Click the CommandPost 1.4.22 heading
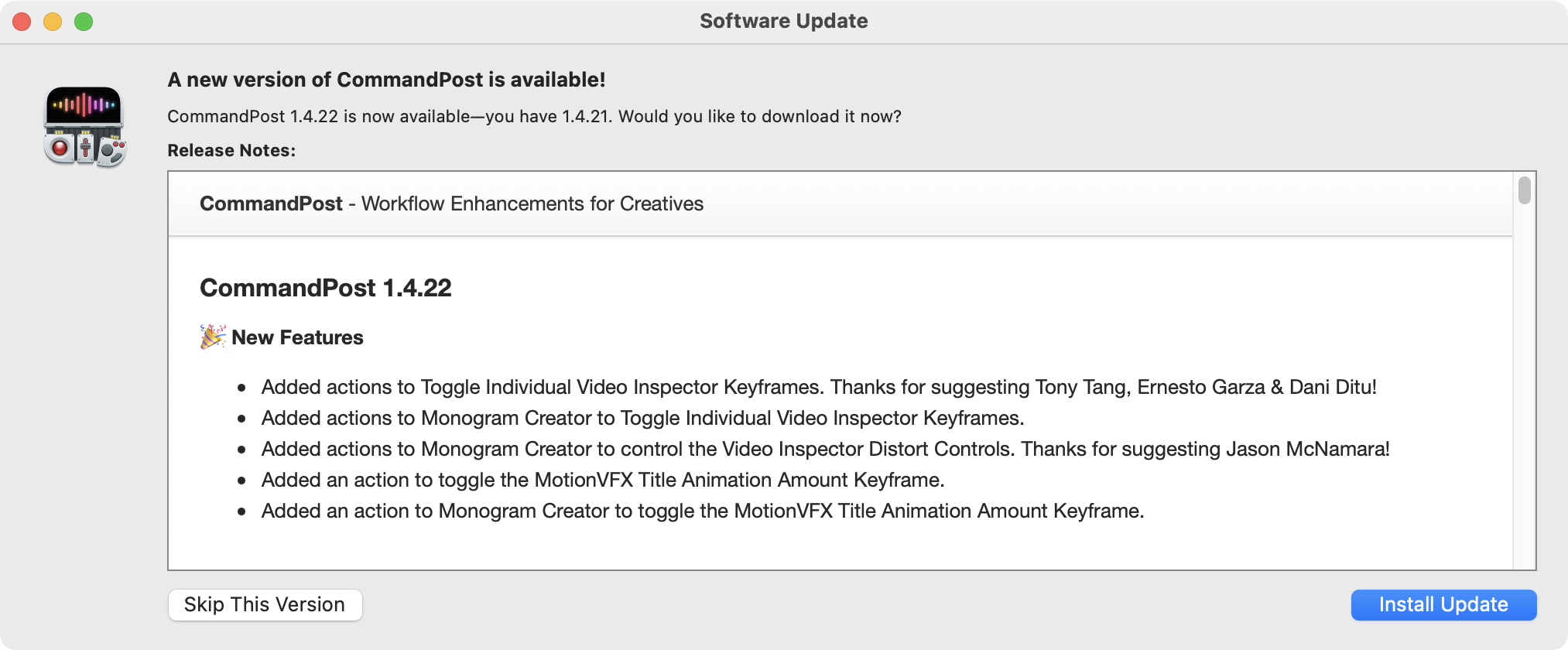 coord(325,288)
